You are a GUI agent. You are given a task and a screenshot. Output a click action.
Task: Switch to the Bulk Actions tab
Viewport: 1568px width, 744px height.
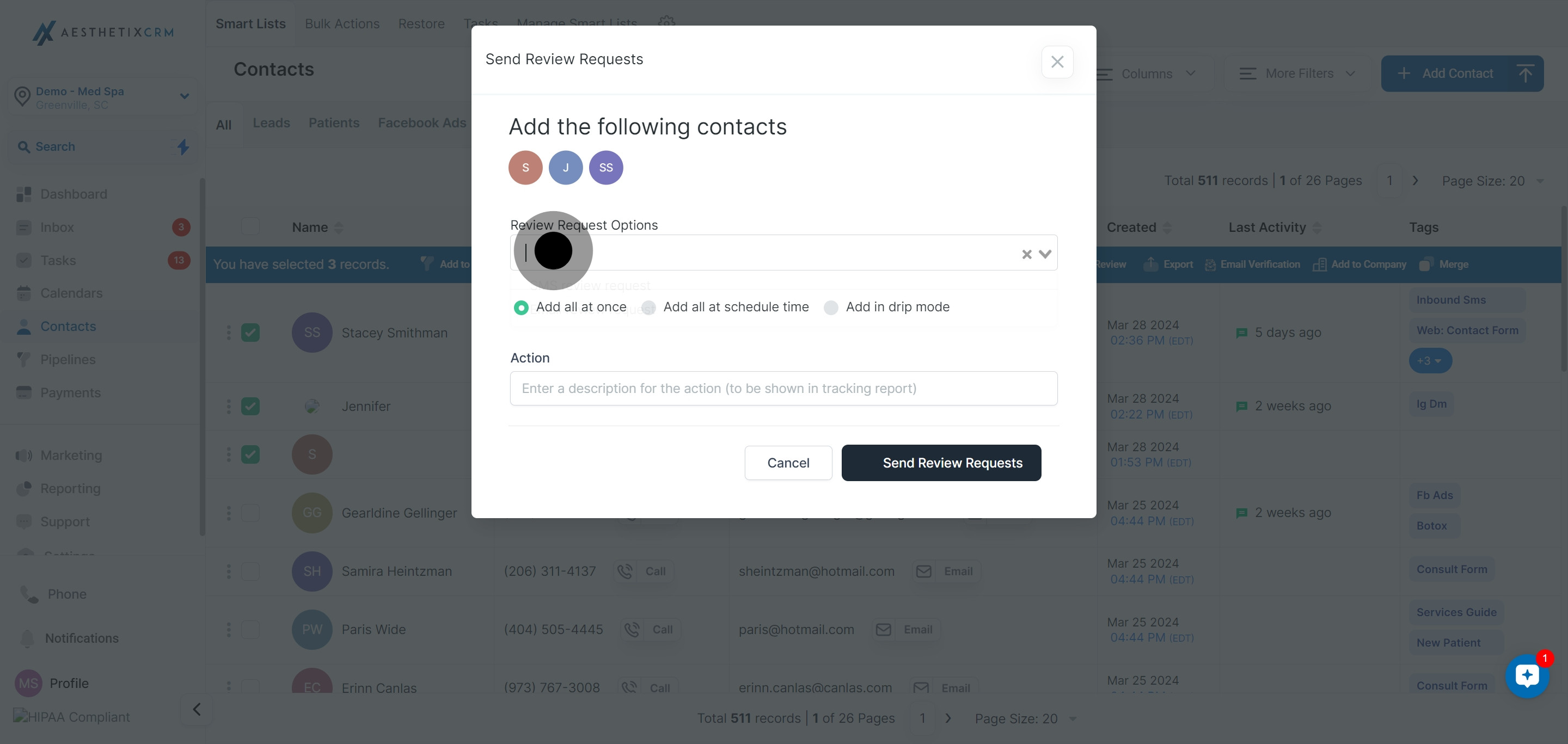(342, 24)
